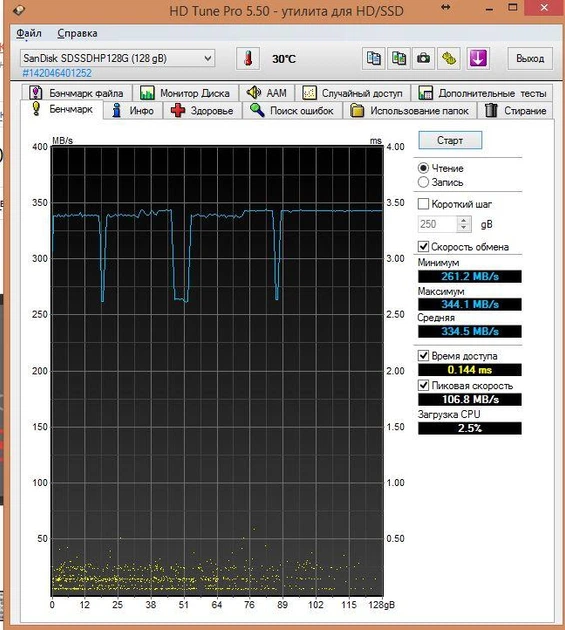Viewport: 565px width, 630px height.
Task: Click the access time 0.144 ms value
Action: 470,370
